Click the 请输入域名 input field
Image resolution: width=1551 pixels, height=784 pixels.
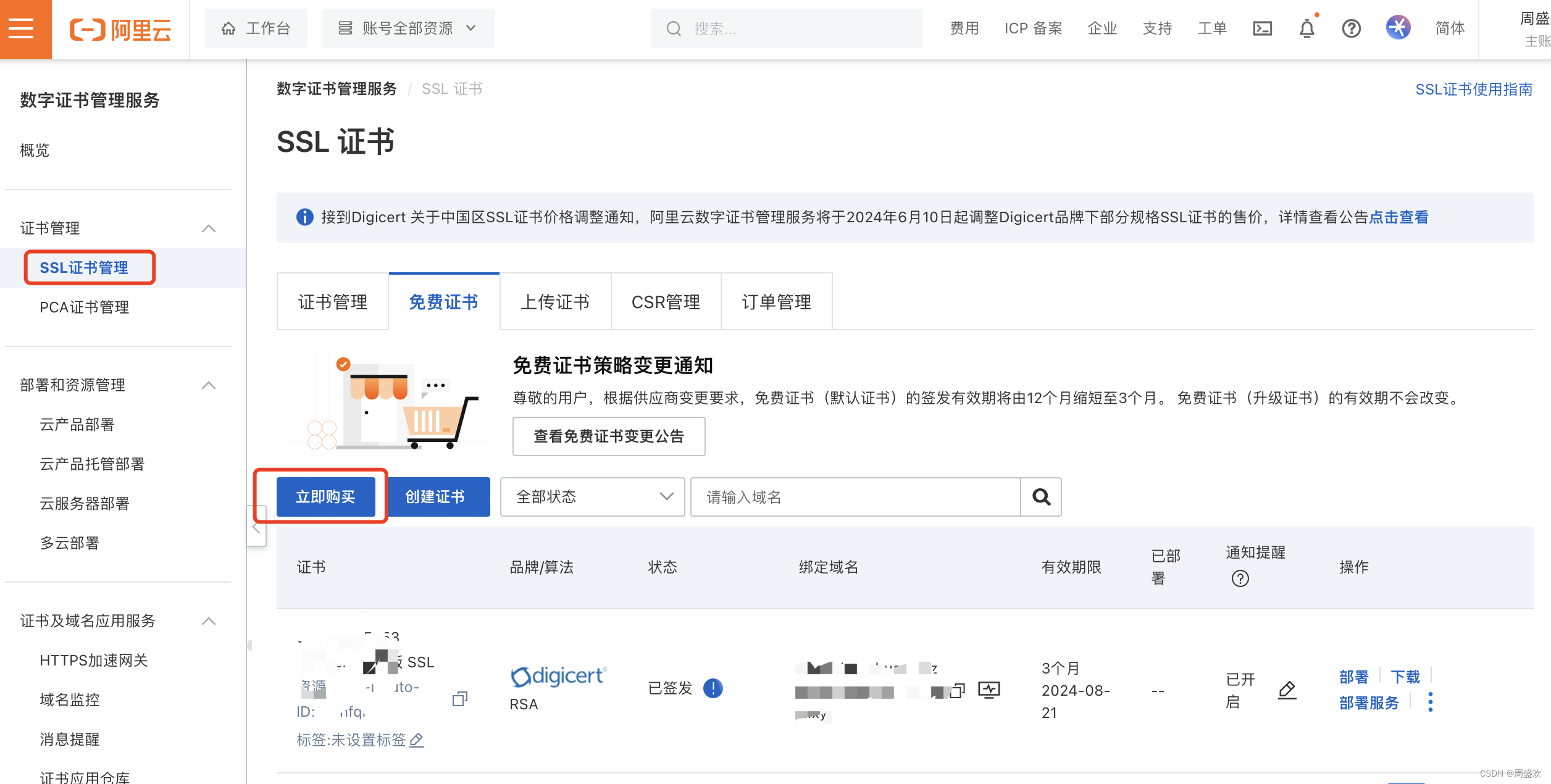point(855,497)
